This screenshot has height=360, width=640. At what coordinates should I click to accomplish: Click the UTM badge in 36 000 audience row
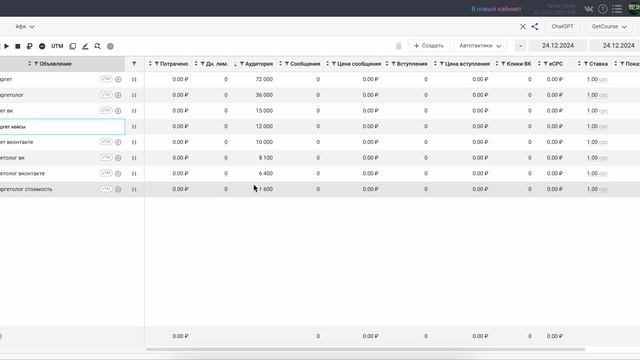pos(106,95)
